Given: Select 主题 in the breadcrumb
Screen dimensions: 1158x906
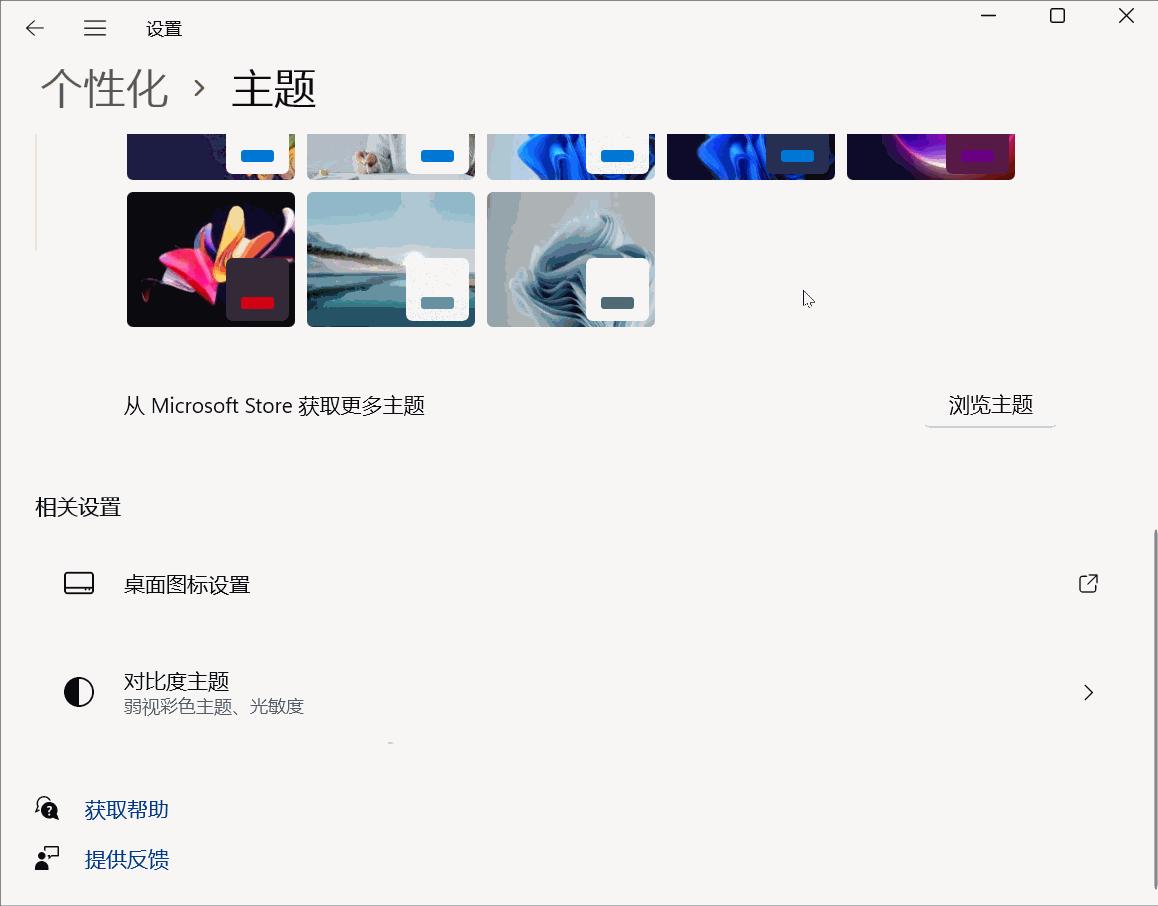Looking at the screenshot, I should (x=273, y=88).
